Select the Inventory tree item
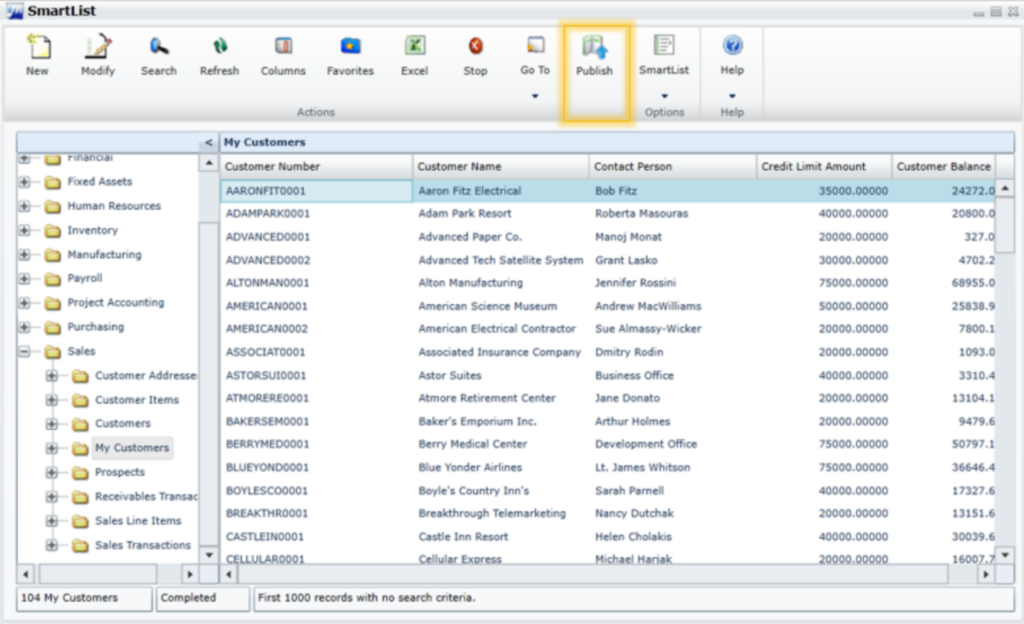Screen dimensions: 1024x624 (93, 230)
